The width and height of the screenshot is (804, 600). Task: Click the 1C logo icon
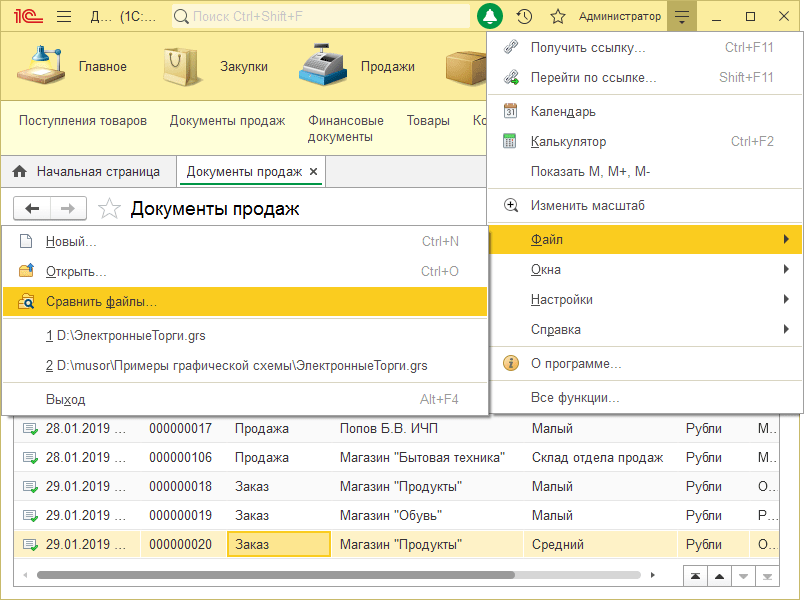28,16
